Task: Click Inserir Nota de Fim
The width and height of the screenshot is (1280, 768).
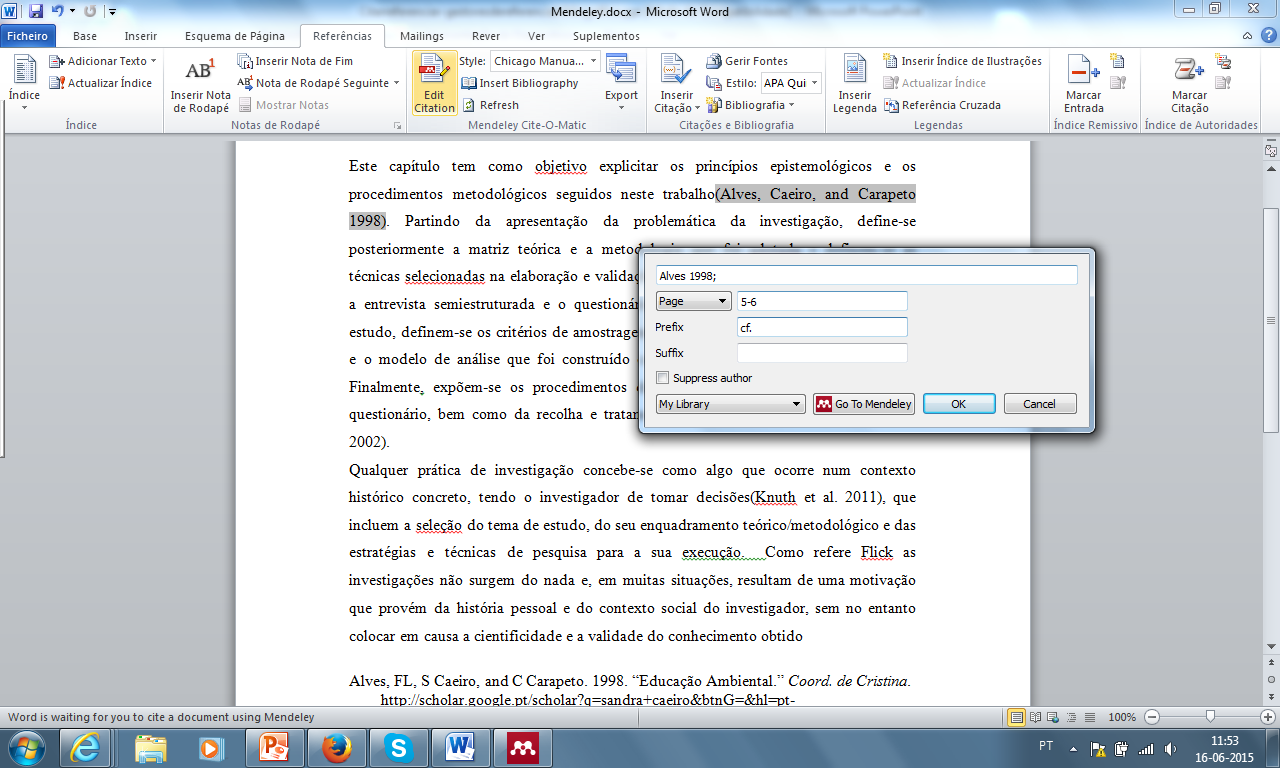Action: point(295,61)
